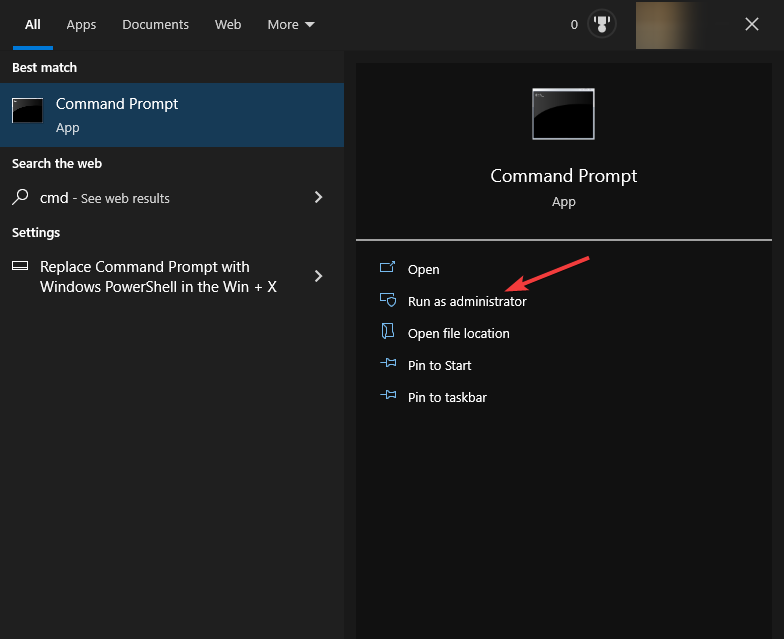Screen dimensions: 784x639
Task: Choose Run as administrator
Action: click(x=467, y=302)
